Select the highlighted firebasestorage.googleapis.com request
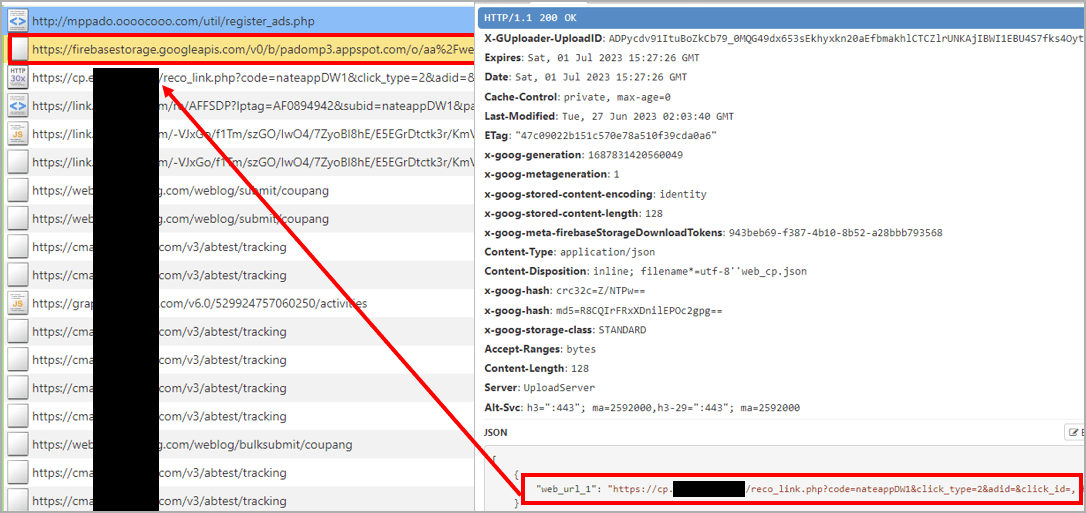1086x513 pixels. (250, 48)
